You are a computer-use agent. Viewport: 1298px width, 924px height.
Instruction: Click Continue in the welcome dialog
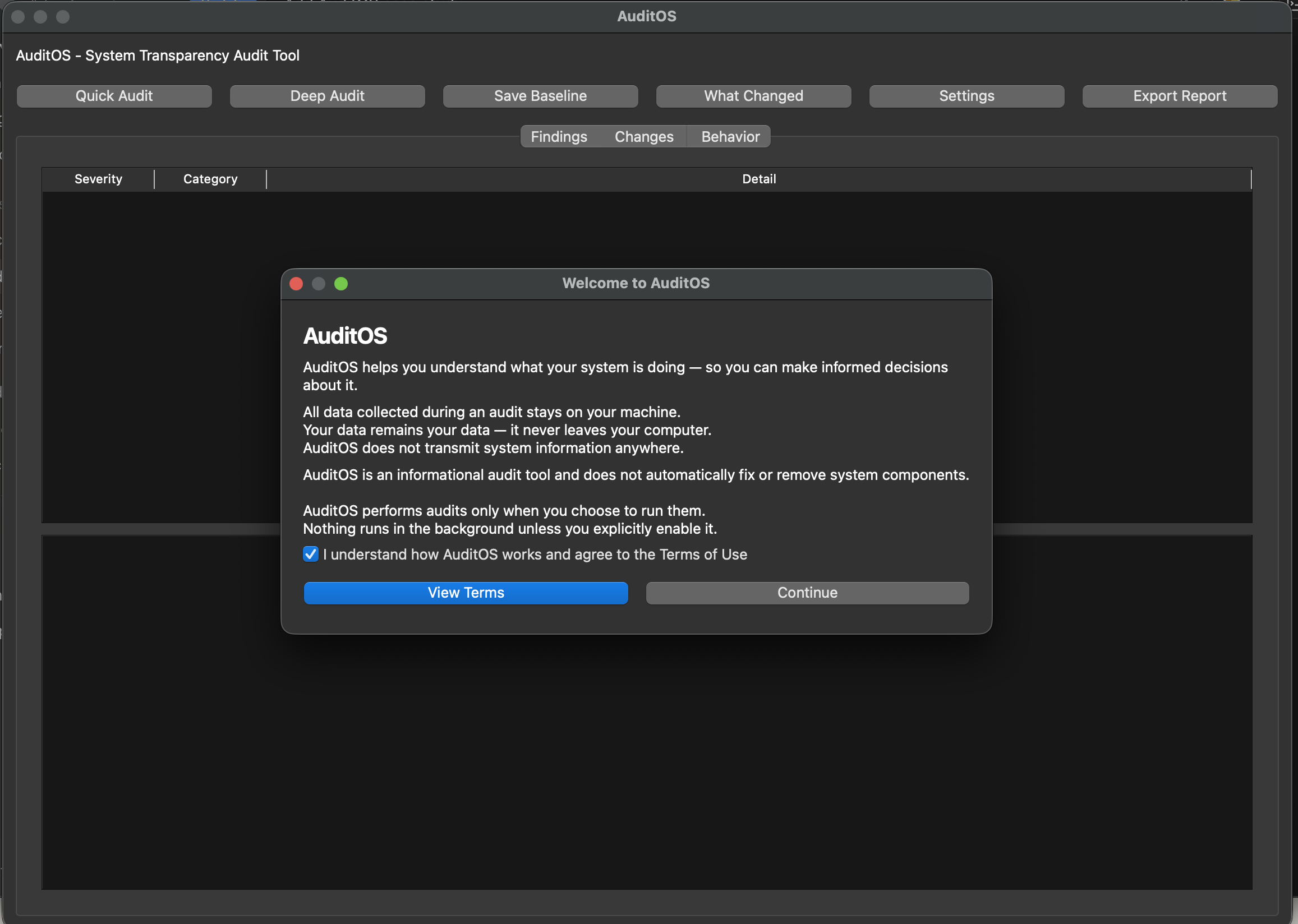coord(807,593)
